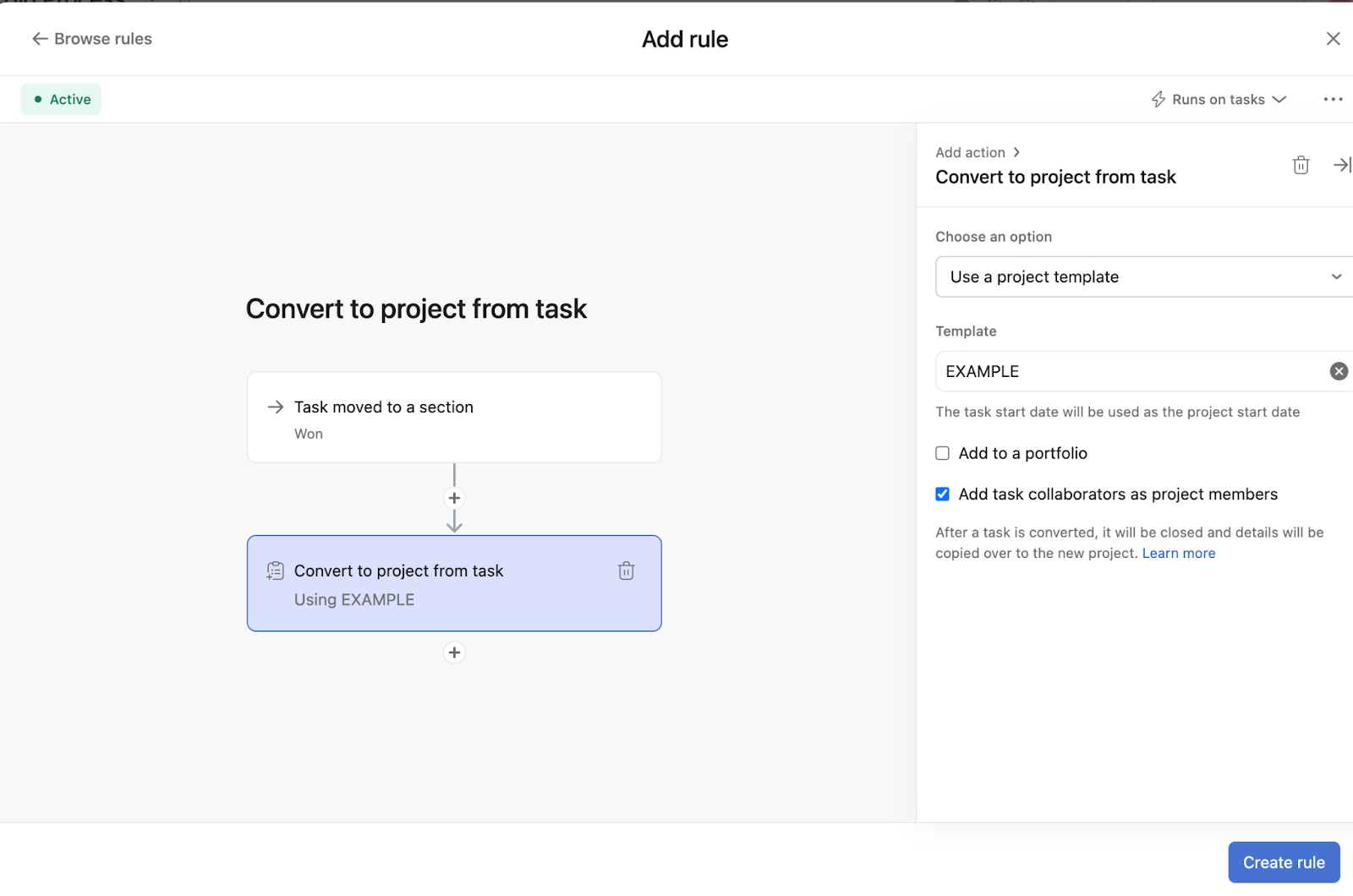Open the three-dot more options menu

coord(1333,100)
